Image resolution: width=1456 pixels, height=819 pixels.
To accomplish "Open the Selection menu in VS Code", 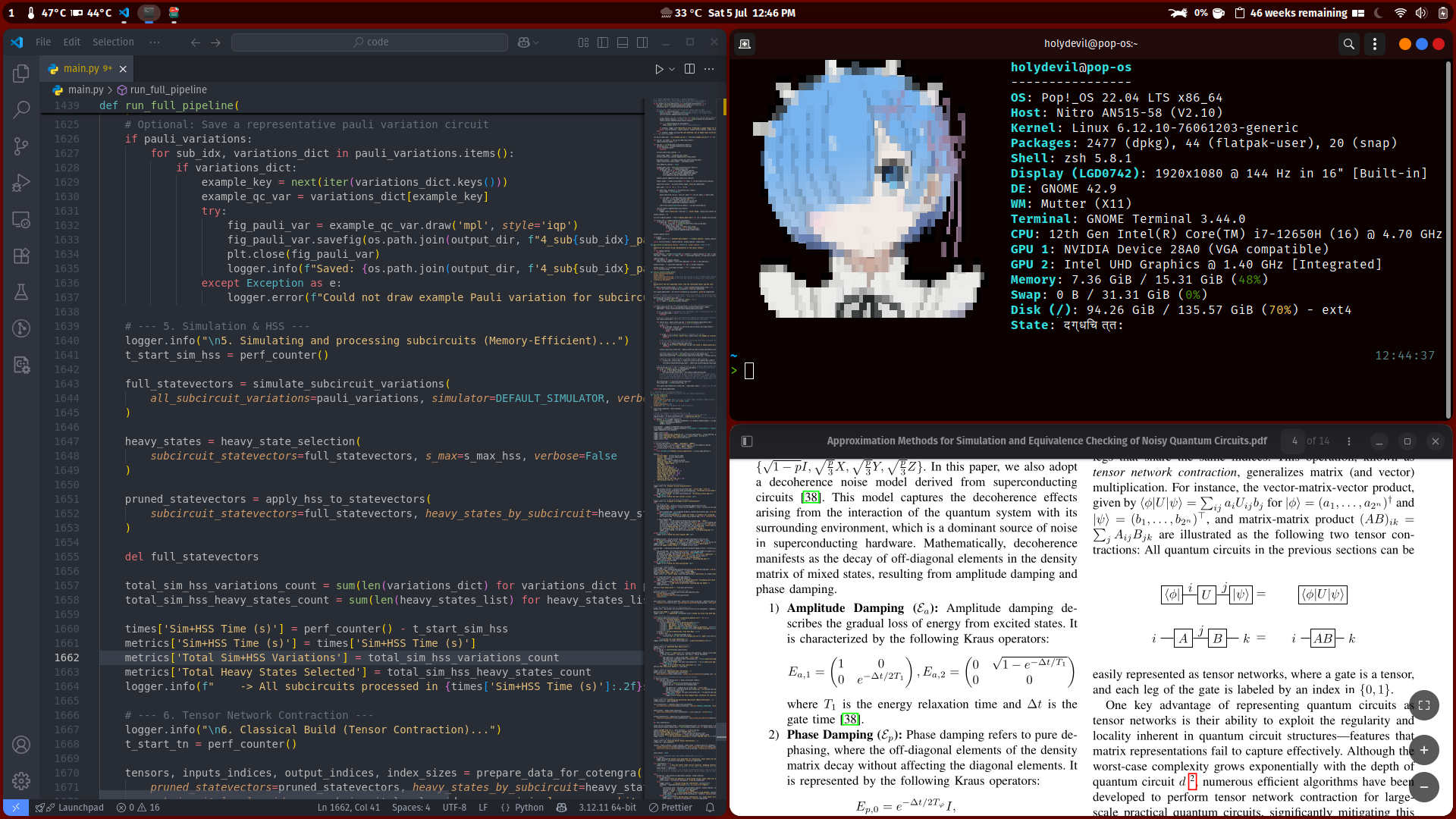I will 113,42.
